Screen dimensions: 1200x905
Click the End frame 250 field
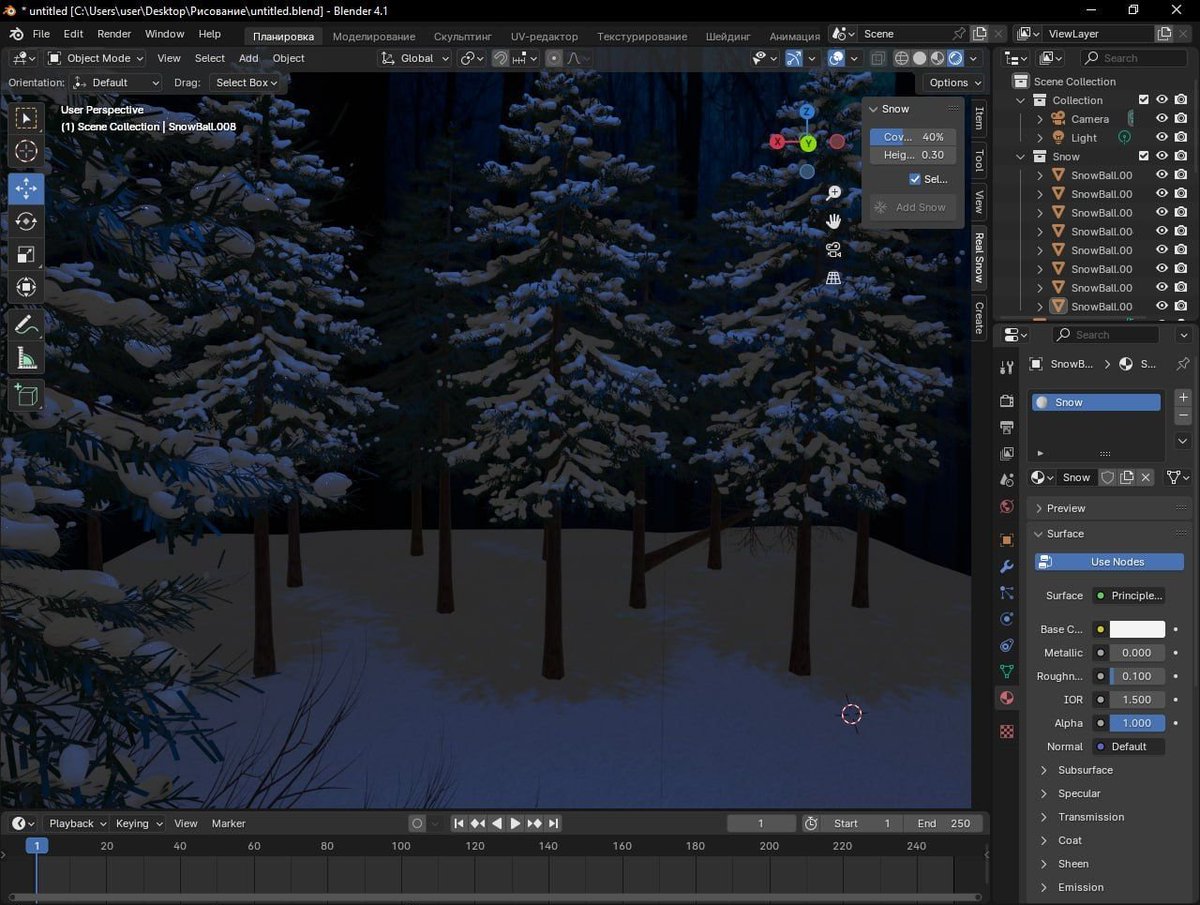coord(944,823)
